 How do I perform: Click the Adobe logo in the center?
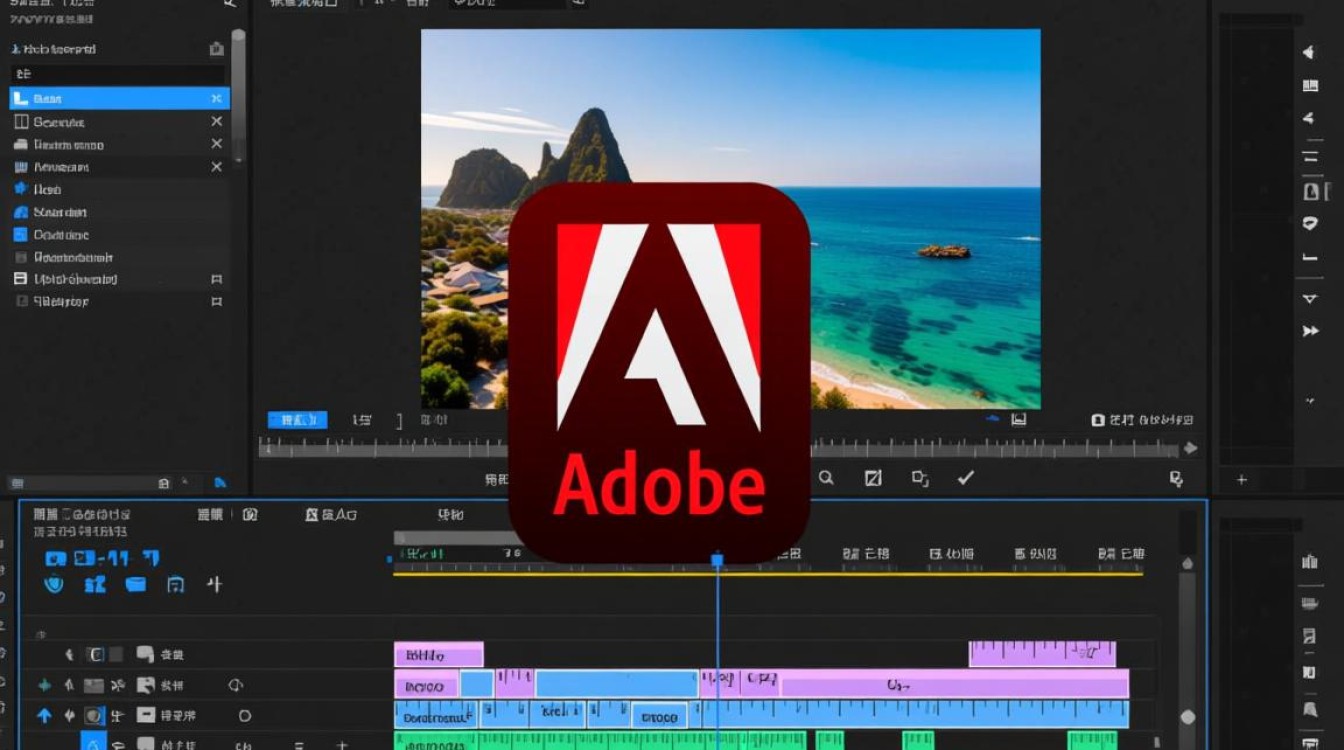pos(659,372)
